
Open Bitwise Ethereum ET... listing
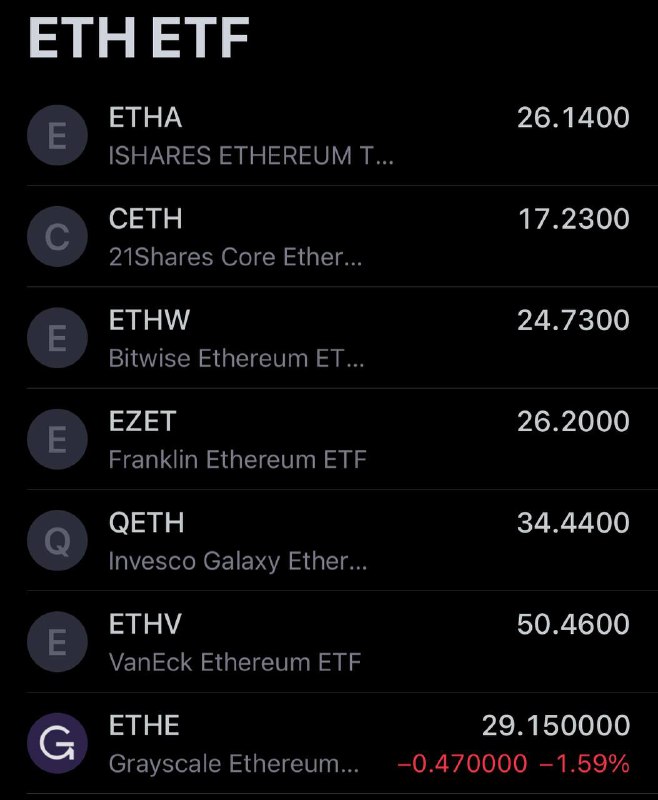coord(236,358)
